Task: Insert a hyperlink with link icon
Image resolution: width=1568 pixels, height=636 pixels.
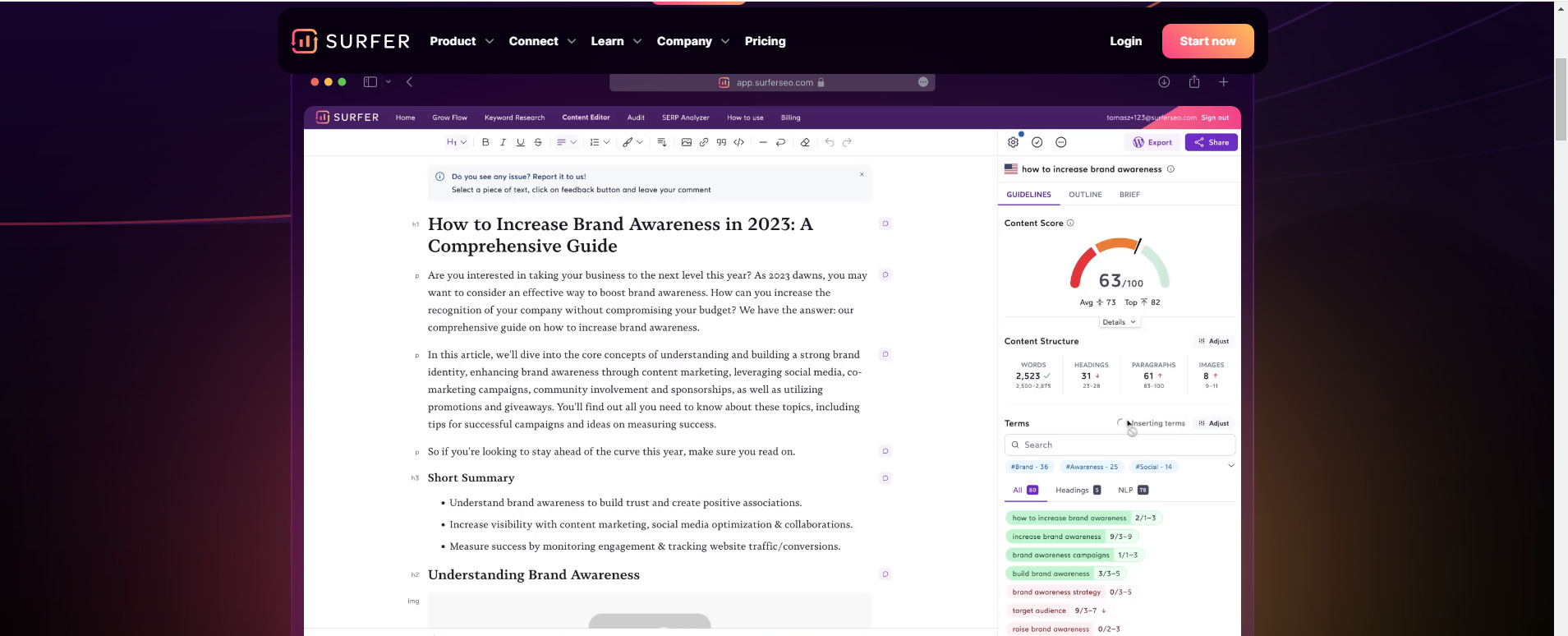Action: [x=704, y=142]
